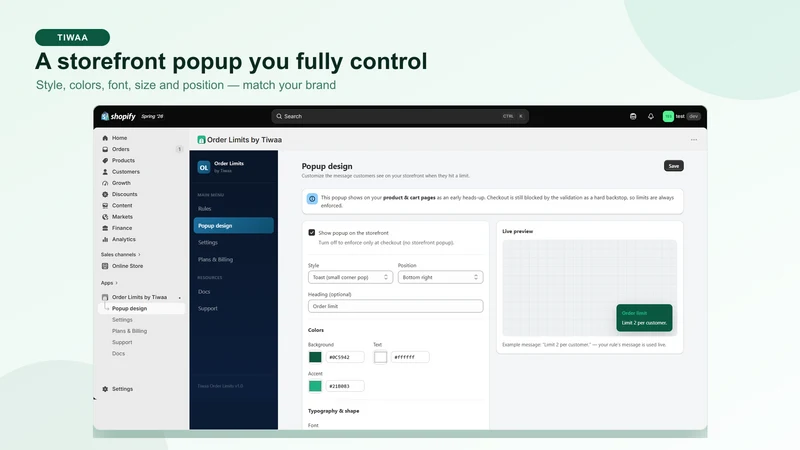Click the Heading text field
The height and width of the screenshot is (450, 800).
coord(395,306)
